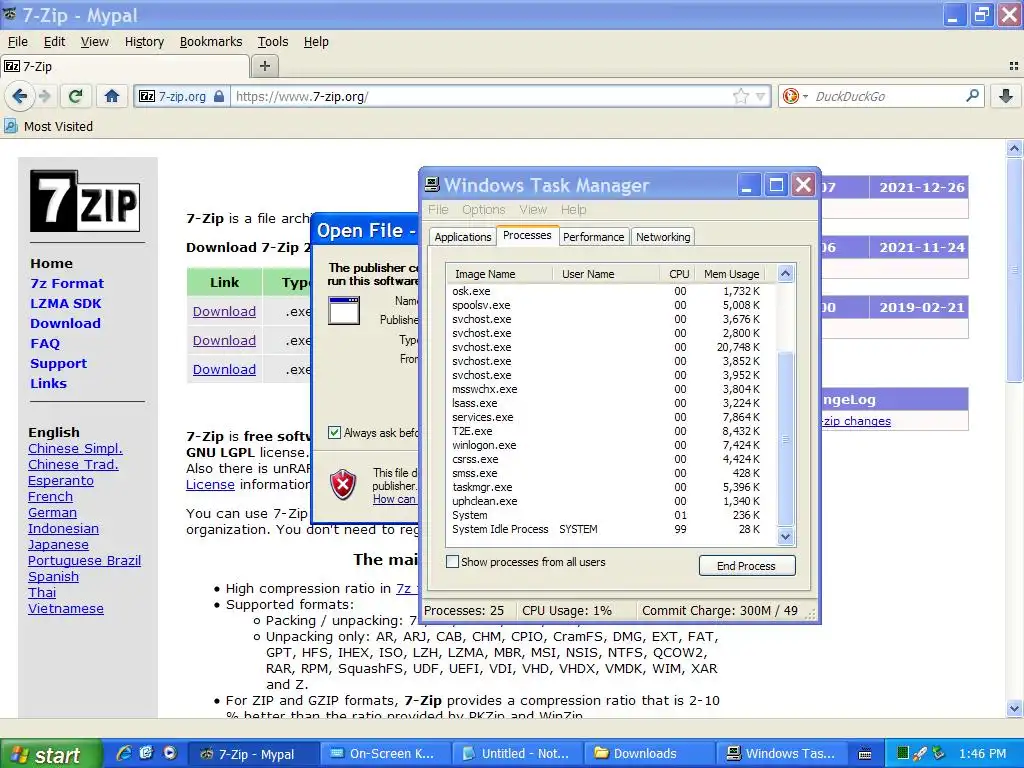
Task: Sort processes by Image Name column
Action: coord(500,274)
